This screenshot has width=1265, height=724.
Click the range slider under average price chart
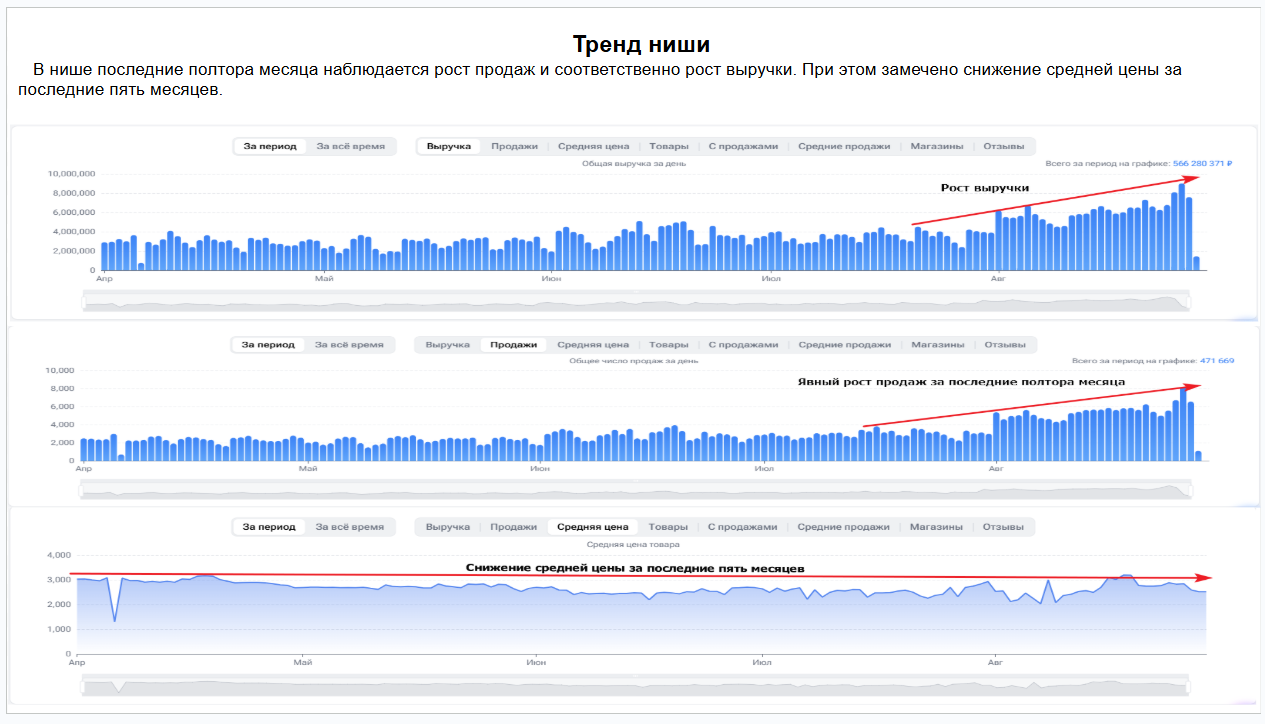(x=635, y=686)
